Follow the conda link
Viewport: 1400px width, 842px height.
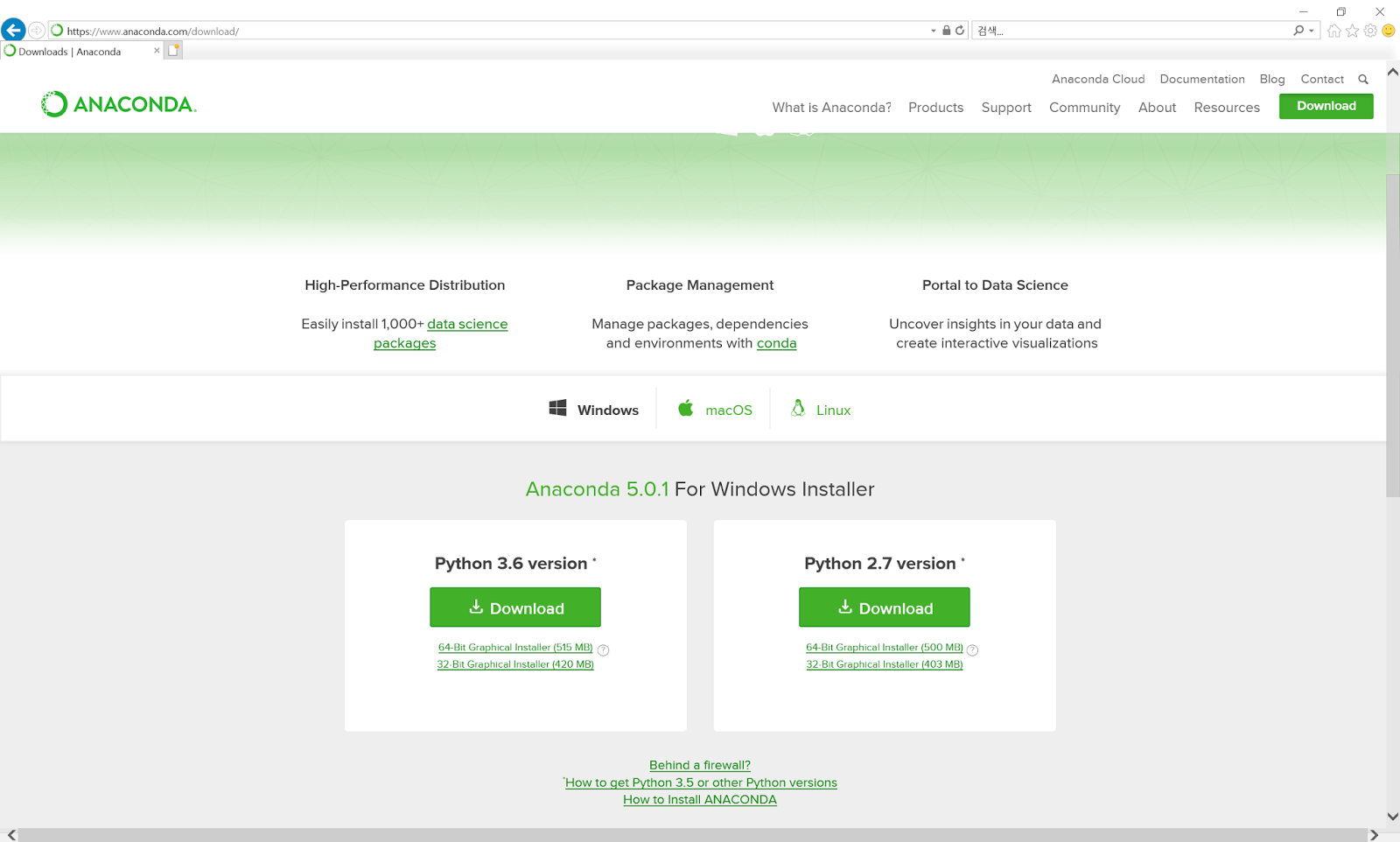pyautogui.click(x=777, y=343)
